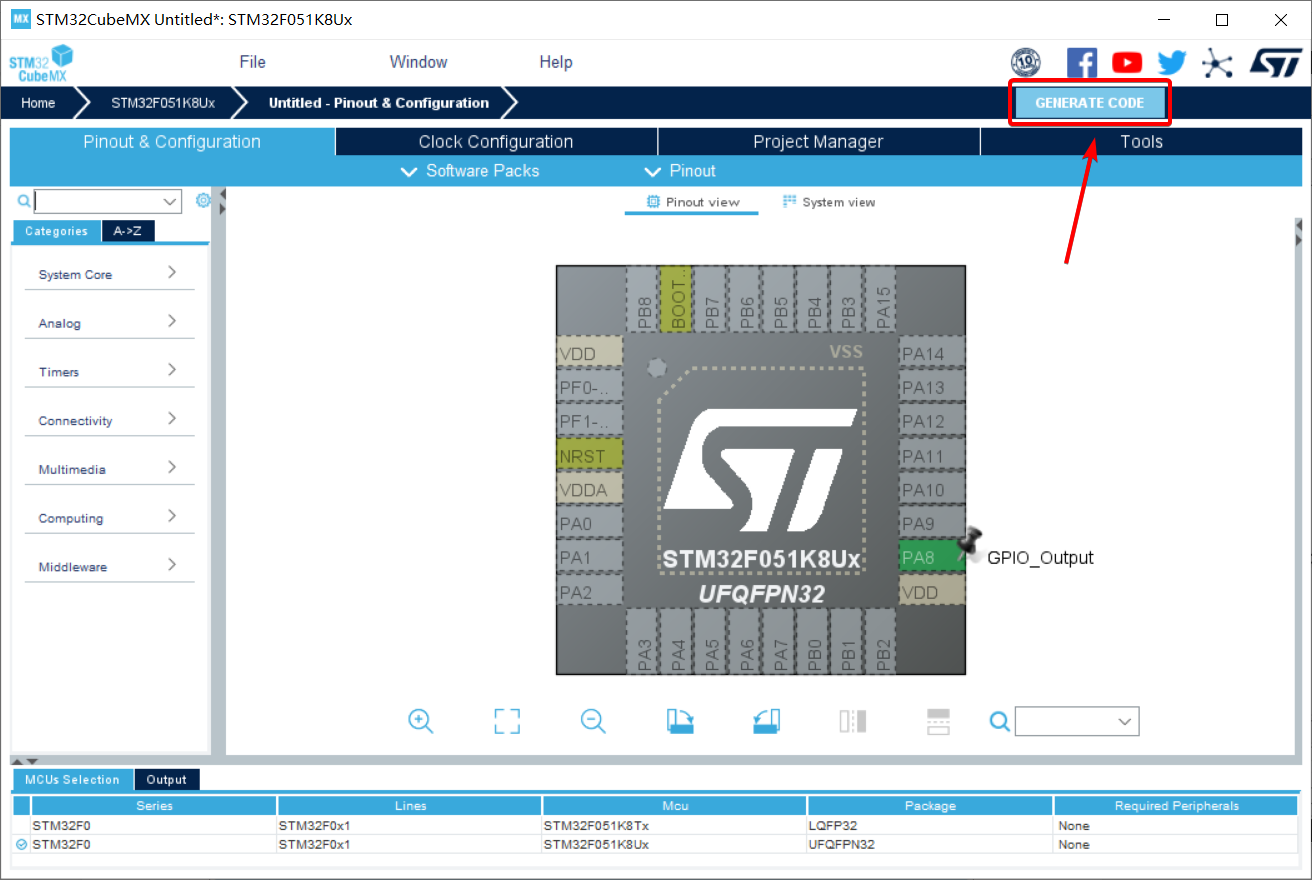Screen dimensions: 1312x880
Task: Switch to System view
Action: pos(828,202)
